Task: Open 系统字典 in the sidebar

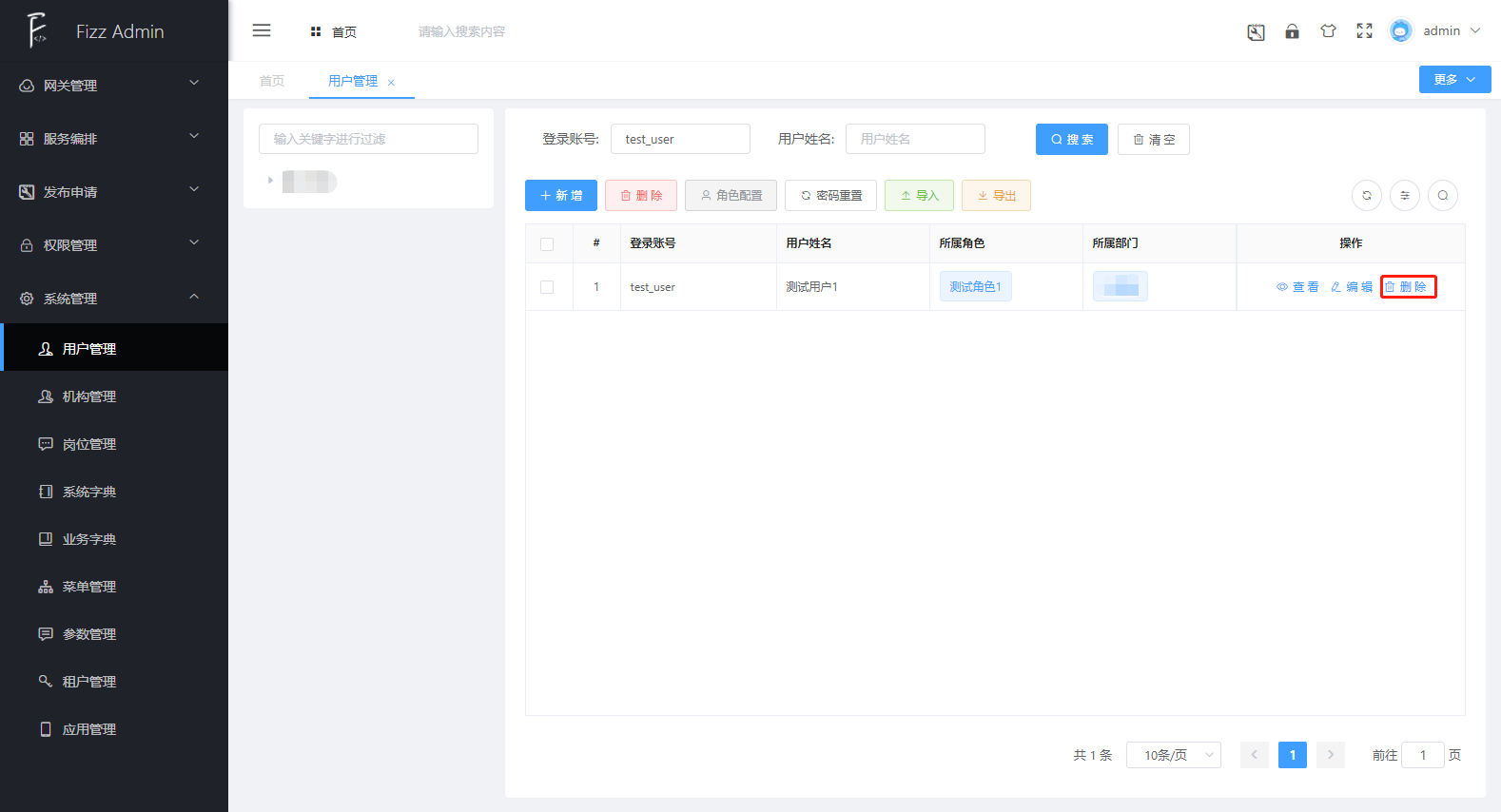Action: tap(114, 492)
